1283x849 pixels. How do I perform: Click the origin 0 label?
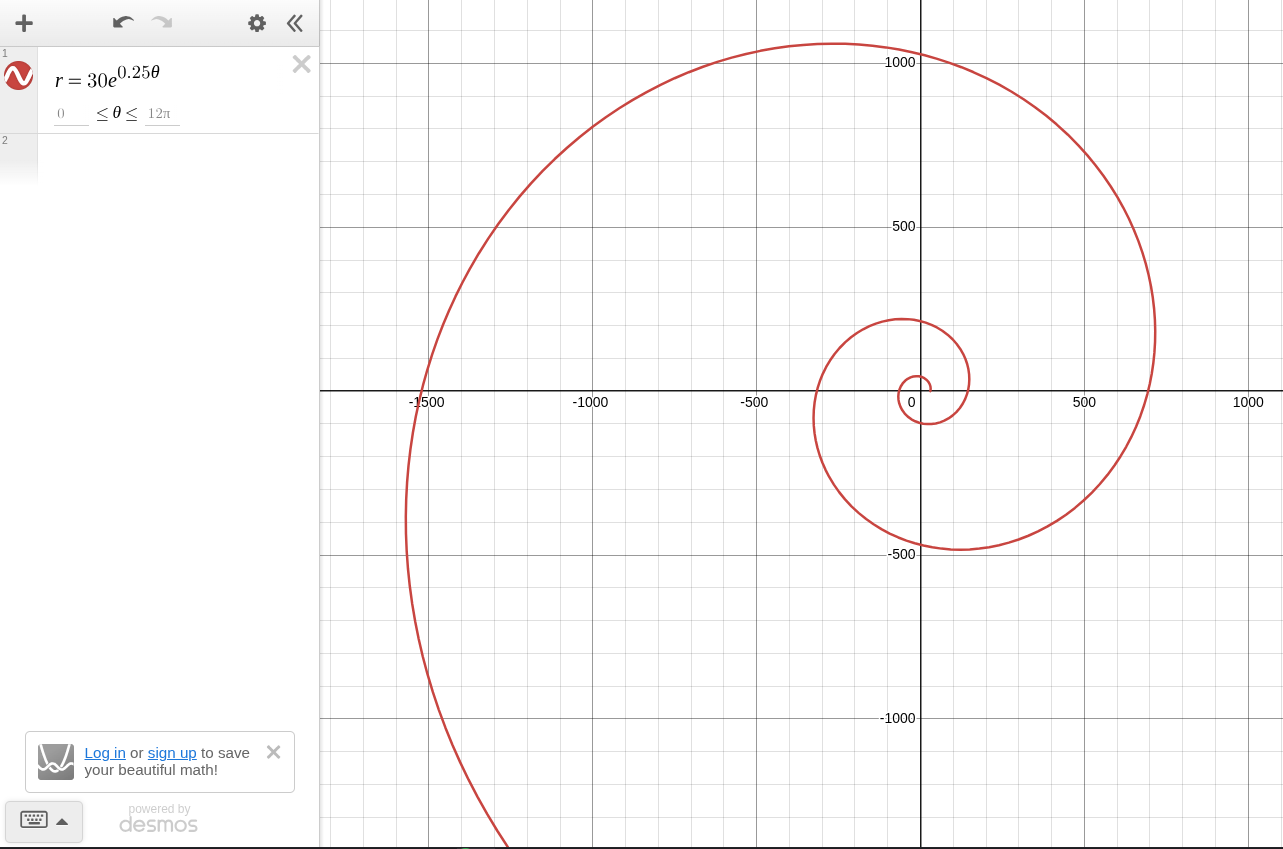[911, 402]
